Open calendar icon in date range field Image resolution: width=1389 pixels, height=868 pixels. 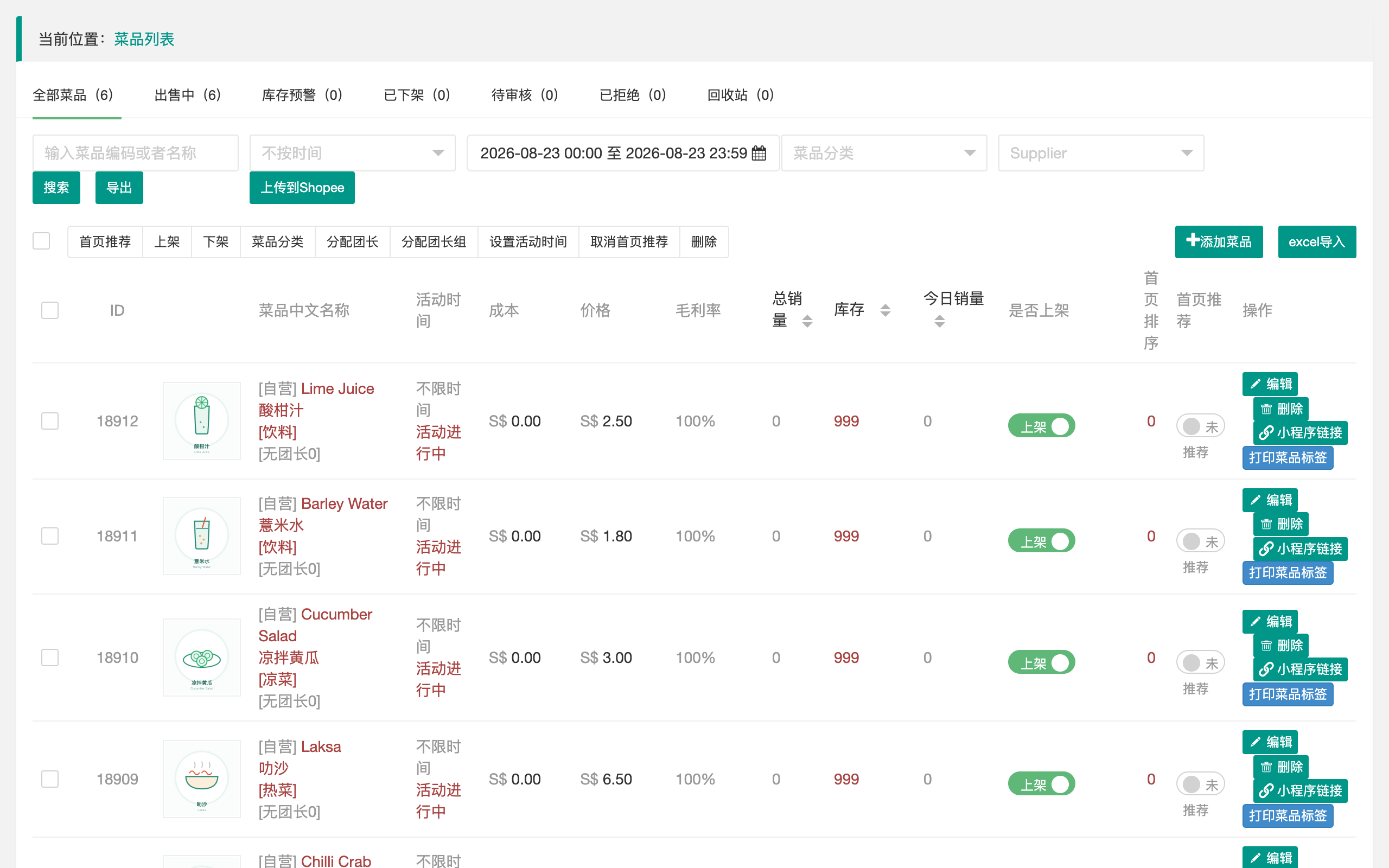tap(758, 154)
